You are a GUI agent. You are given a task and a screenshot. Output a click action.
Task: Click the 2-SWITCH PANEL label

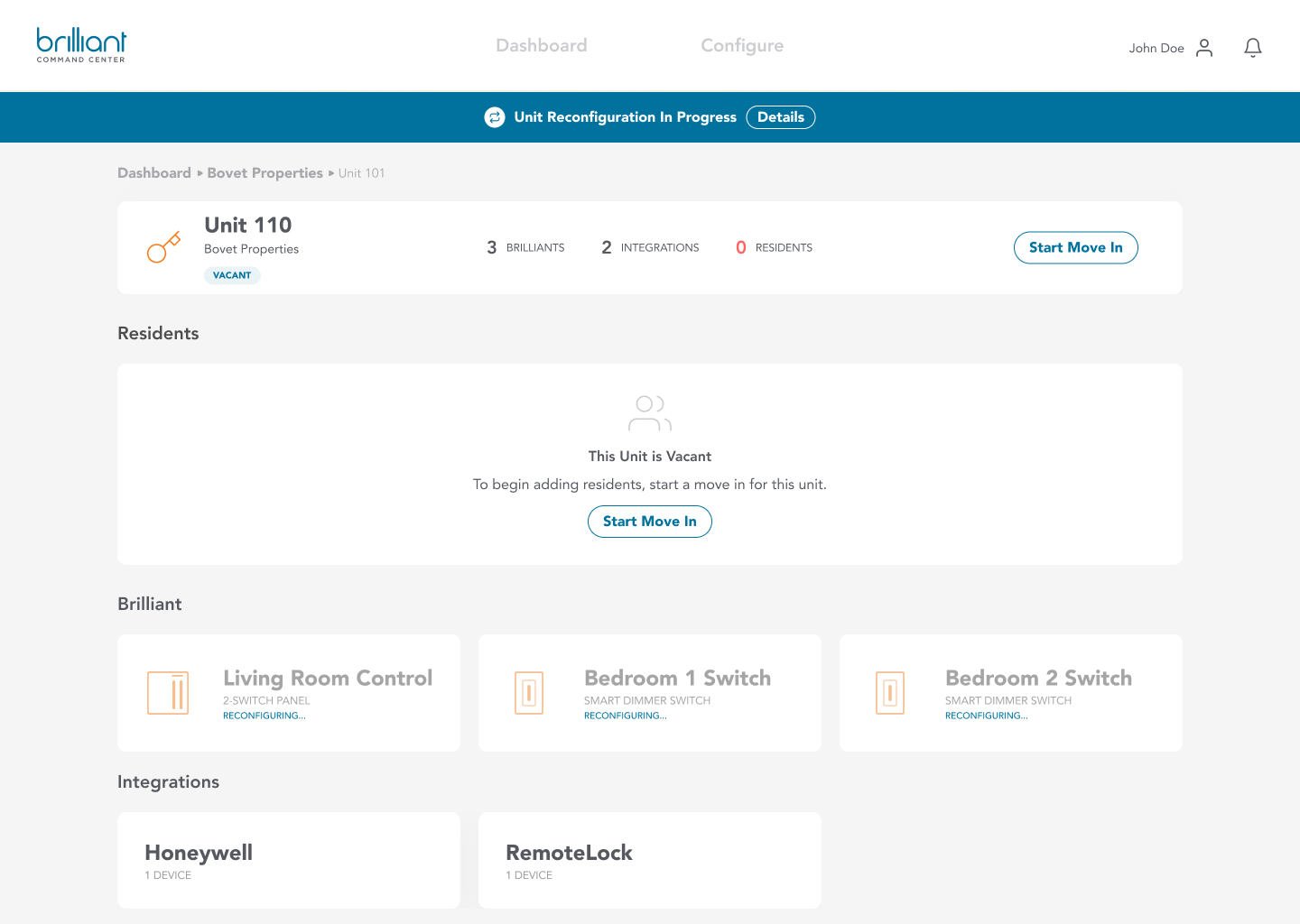pos(266,700)
